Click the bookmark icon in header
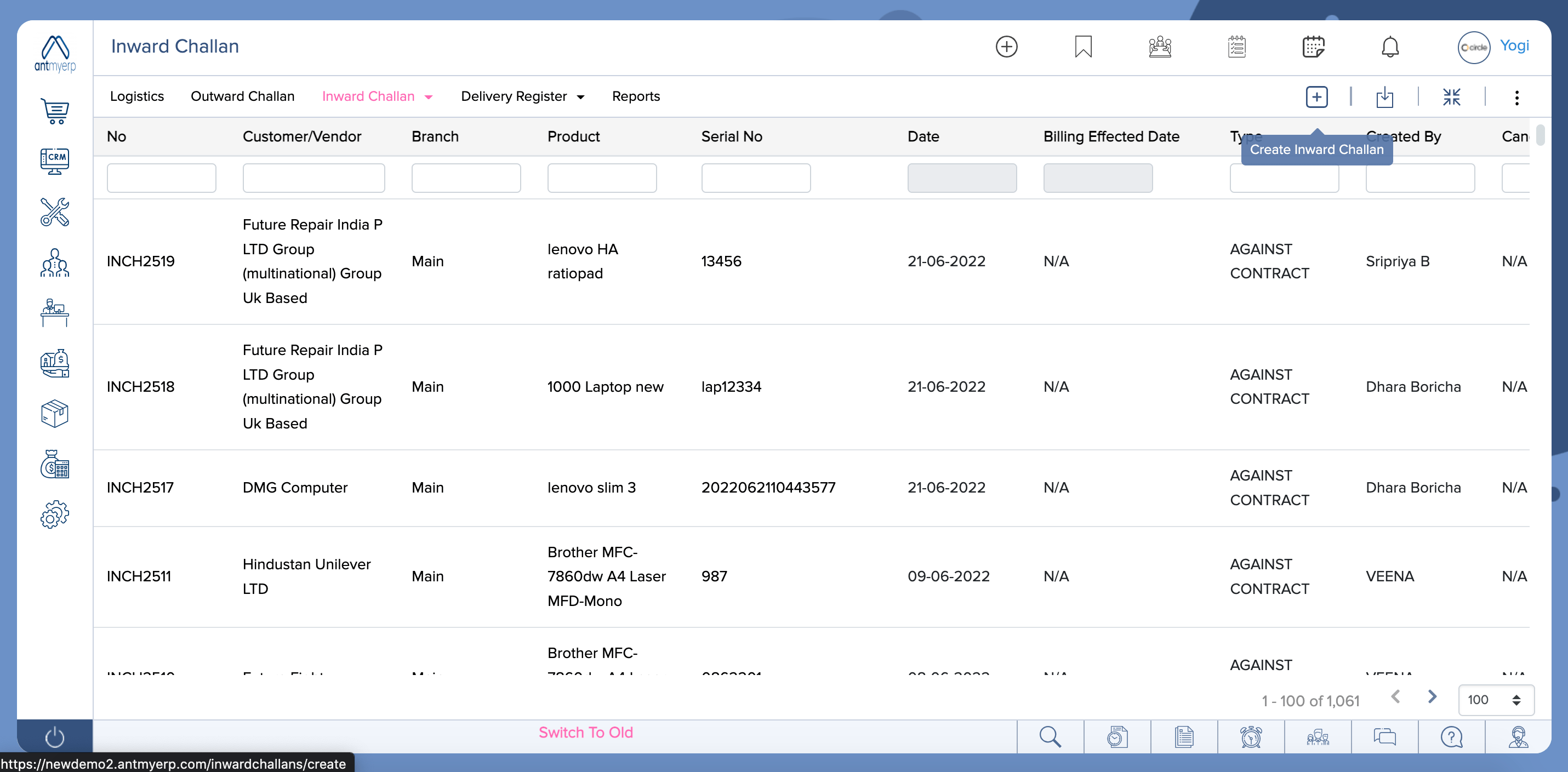1568x772 pixels. 1083,47
